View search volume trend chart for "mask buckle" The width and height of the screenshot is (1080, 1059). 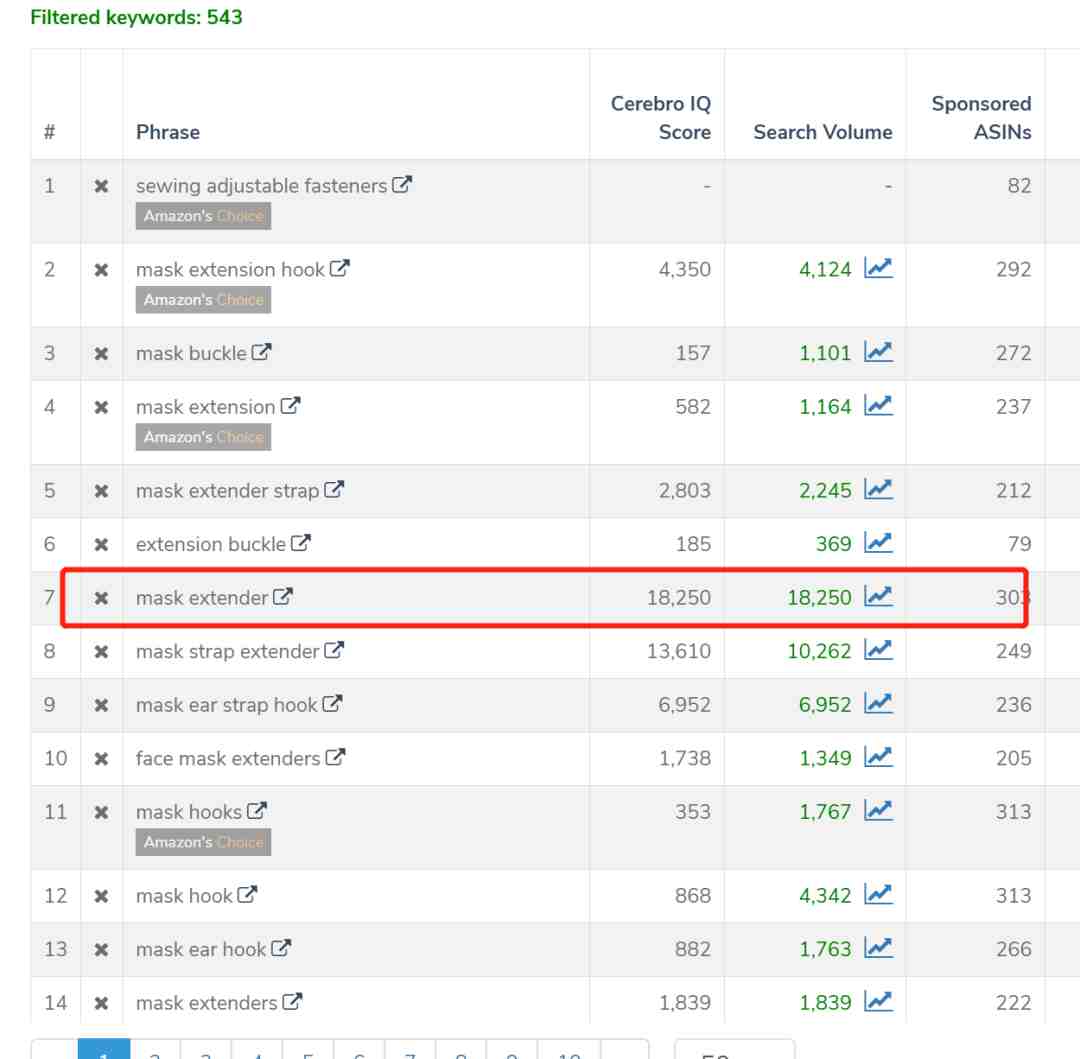pos(878,352)
